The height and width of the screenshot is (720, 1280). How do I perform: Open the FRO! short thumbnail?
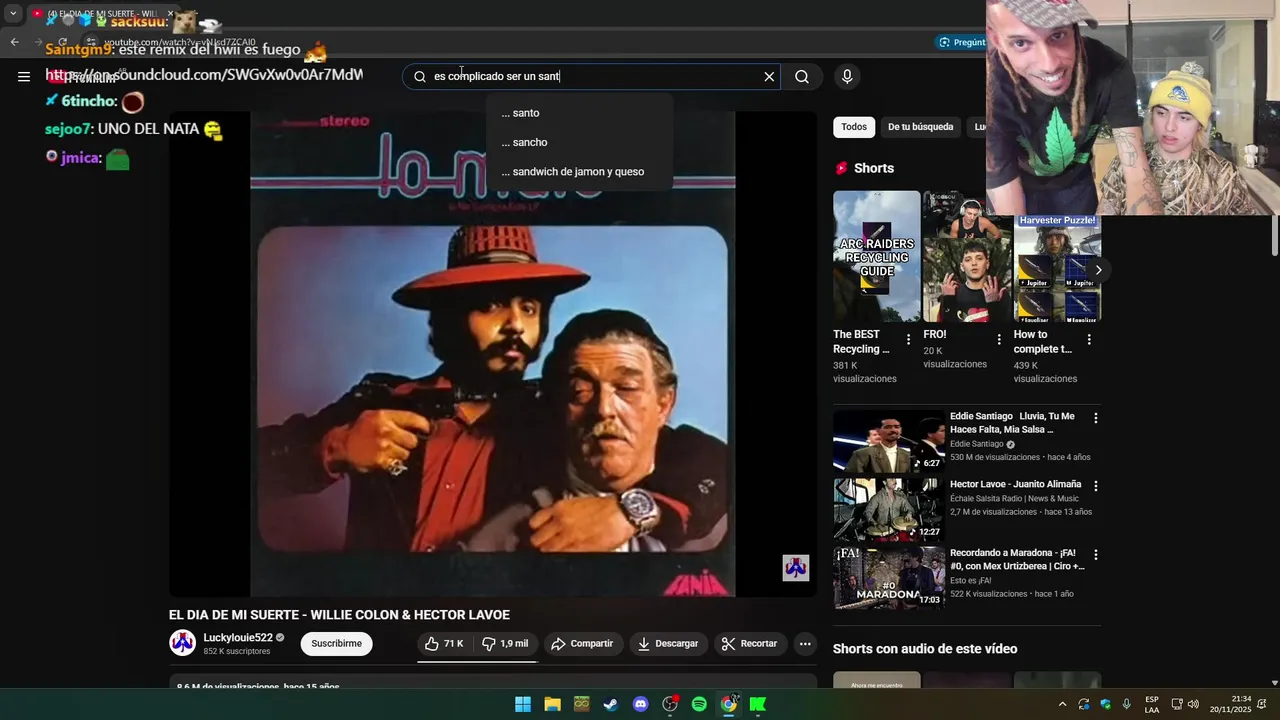click(967, 256)
